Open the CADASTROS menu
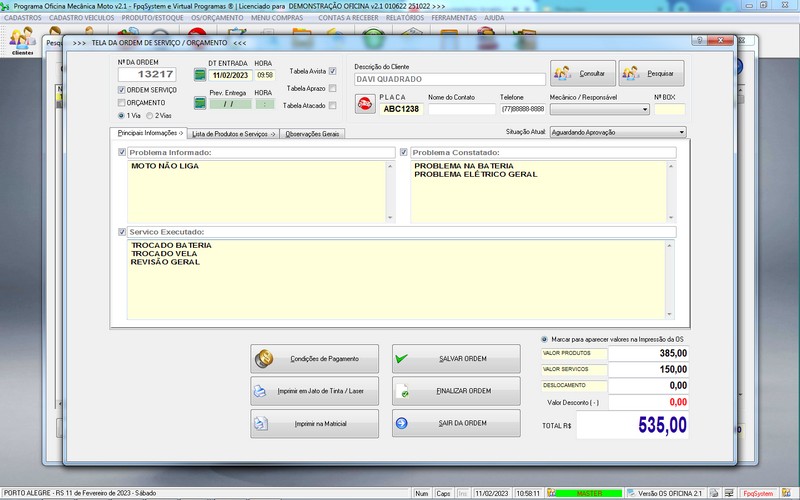This screenshot has width=800, height=500. pos(23,18)
